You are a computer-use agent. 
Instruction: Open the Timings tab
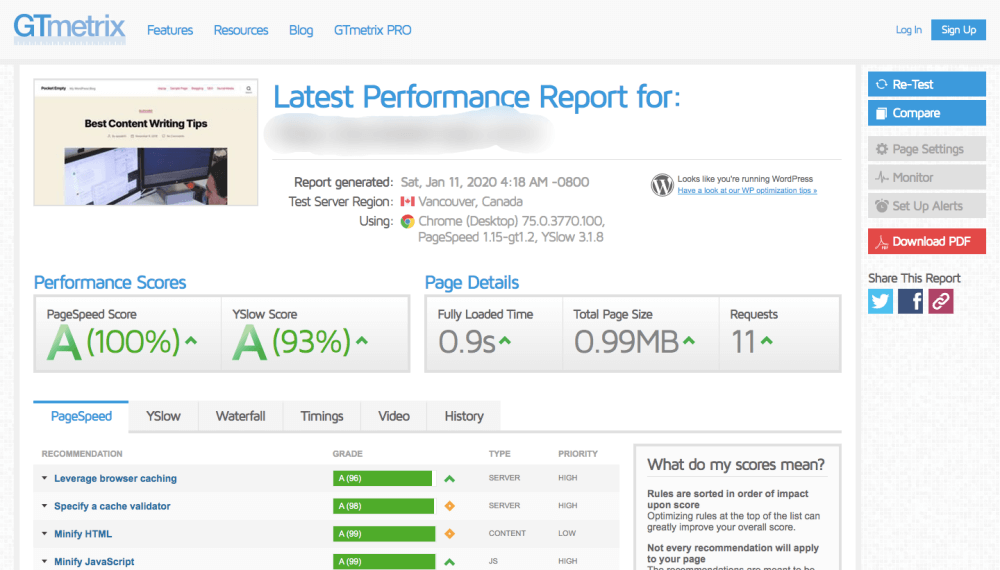coord(321,416)
